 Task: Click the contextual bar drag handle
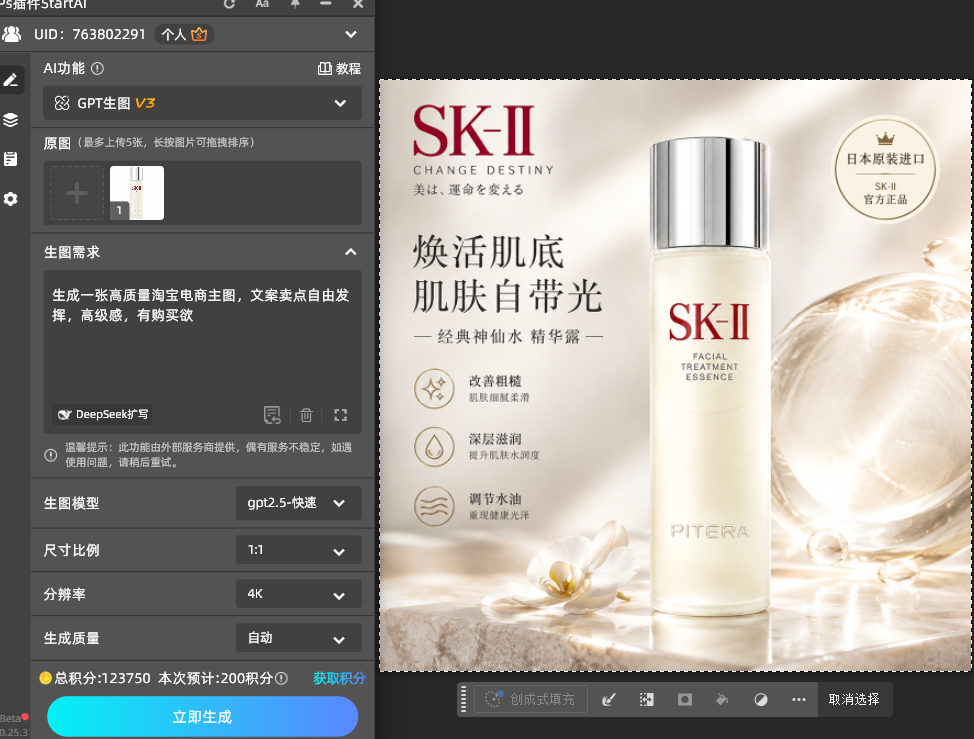pyautogui.click(x=463, y=699)
